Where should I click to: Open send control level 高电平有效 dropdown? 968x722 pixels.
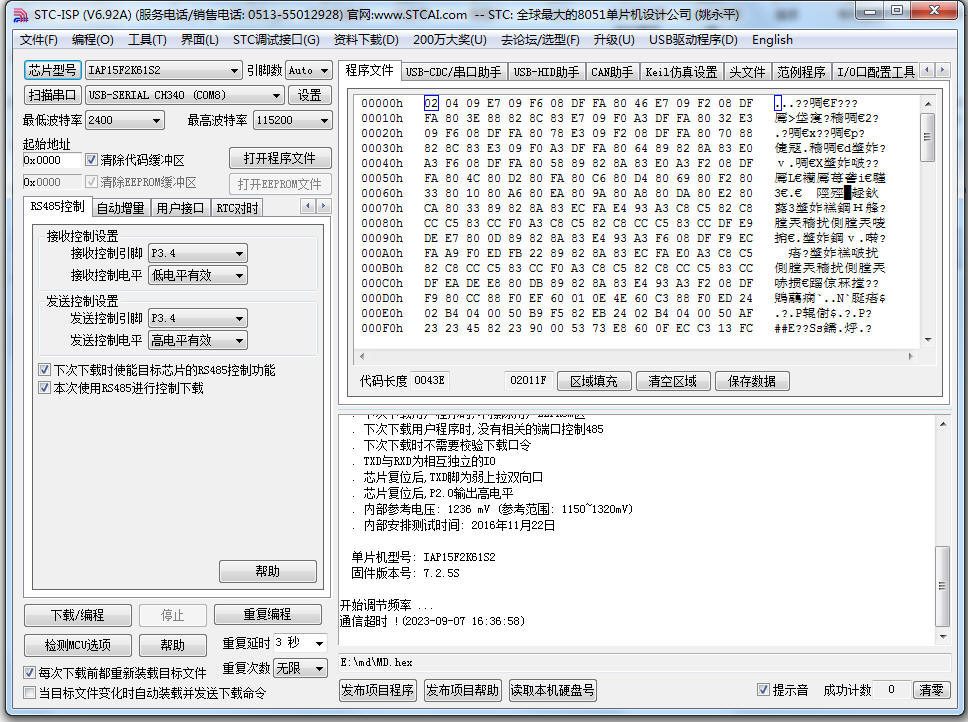click(x=198, y=340)
